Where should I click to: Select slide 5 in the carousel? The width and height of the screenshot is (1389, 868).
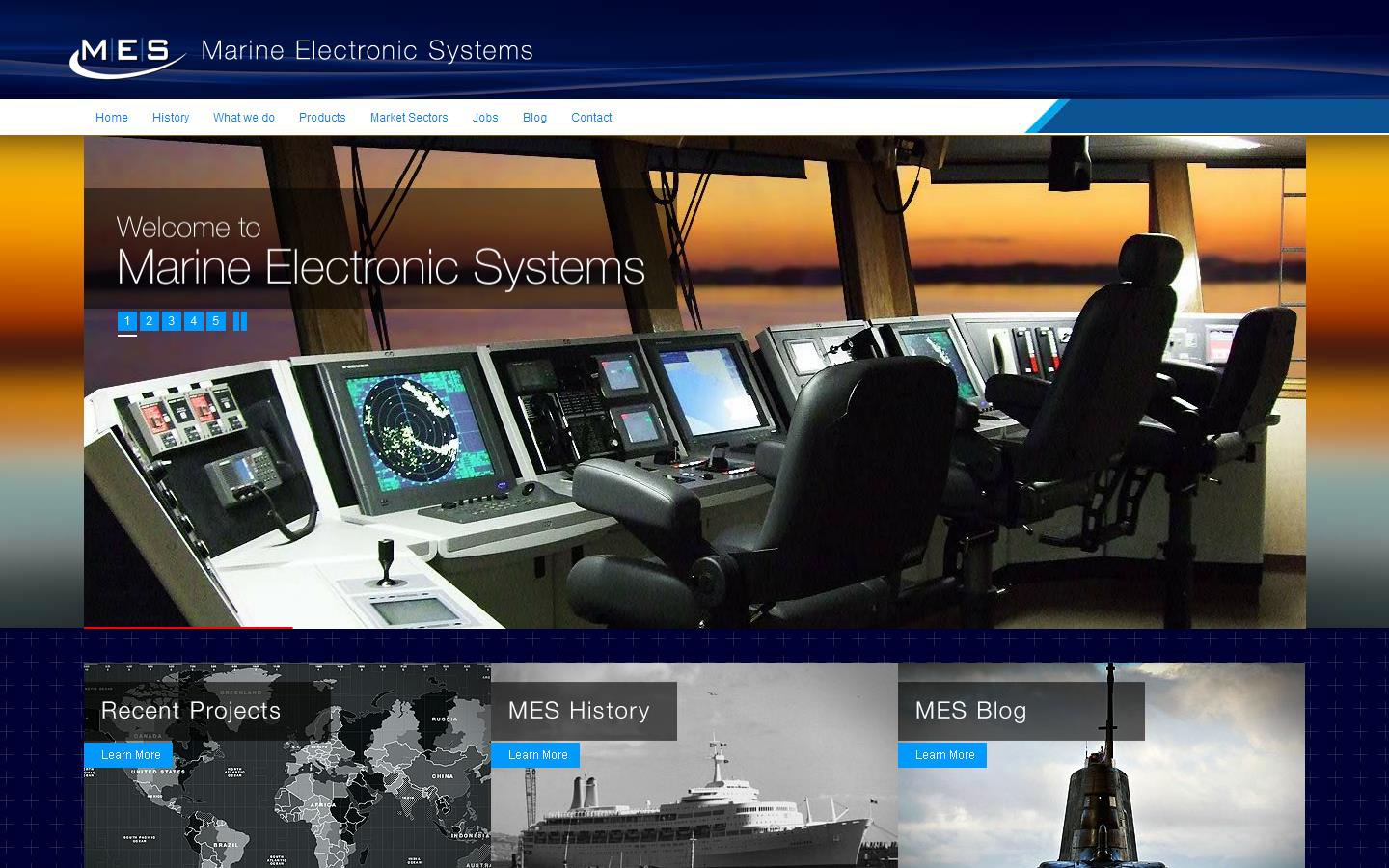215,321
